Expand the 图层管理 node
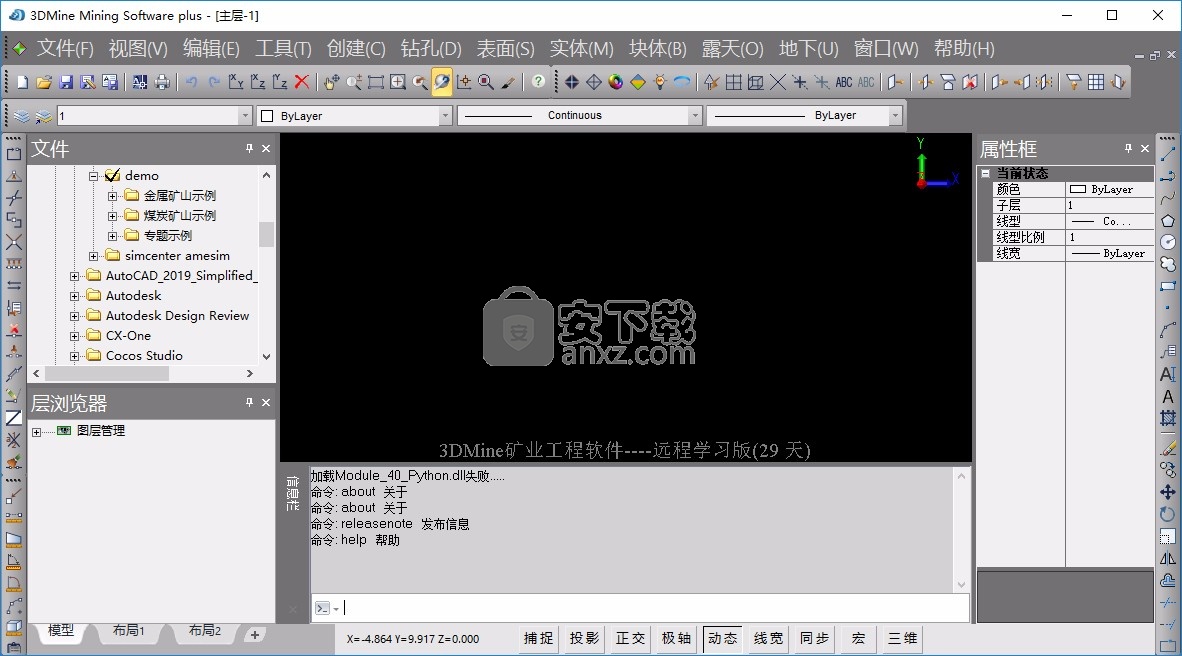 click(36, 432)
